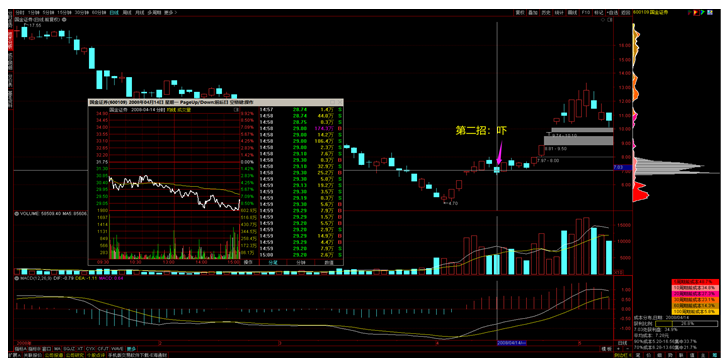Click the blue grid icon at top right
725x363 pixels.
710,12
